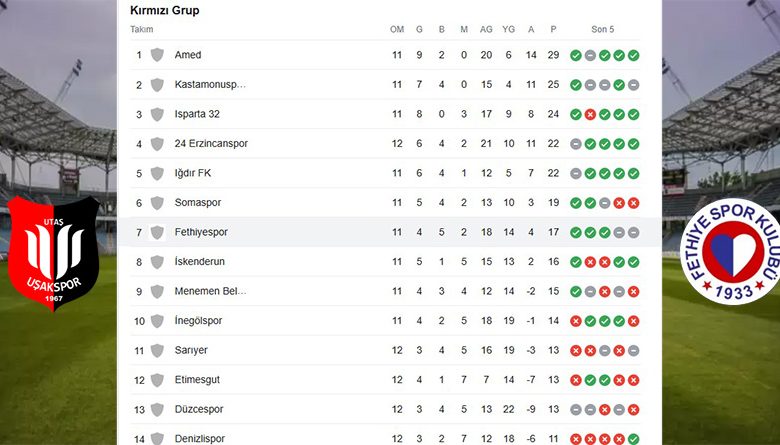
Task: Click the Takım column header
Action: tap(142, 30)
